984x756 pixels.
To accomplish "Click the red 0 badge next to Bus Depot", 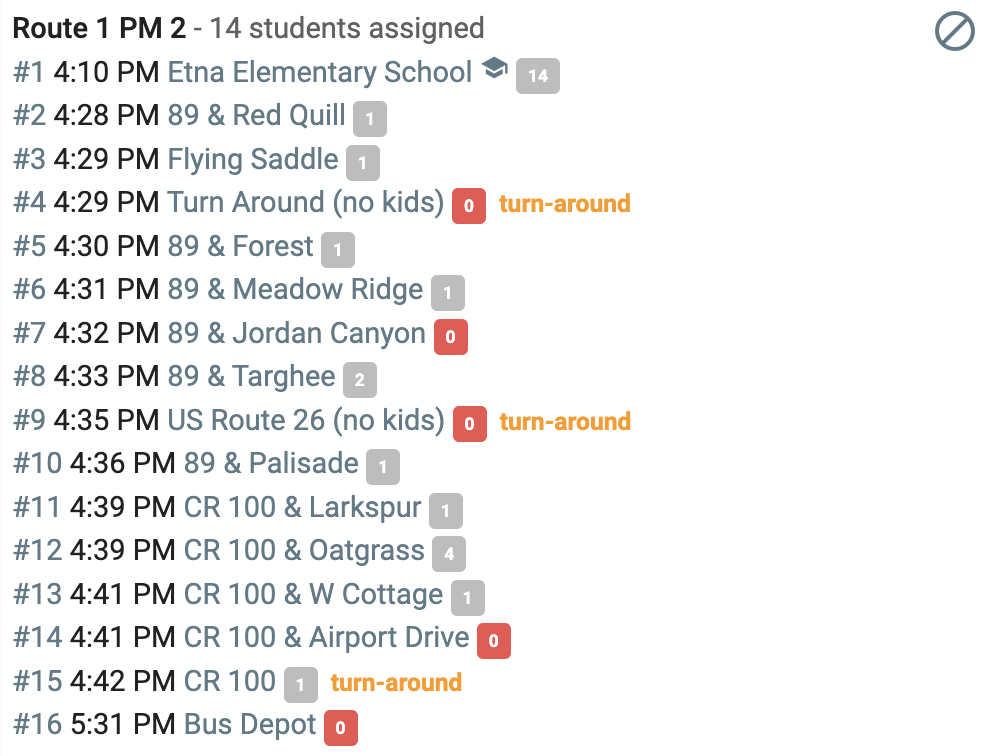I will point(341,728).
